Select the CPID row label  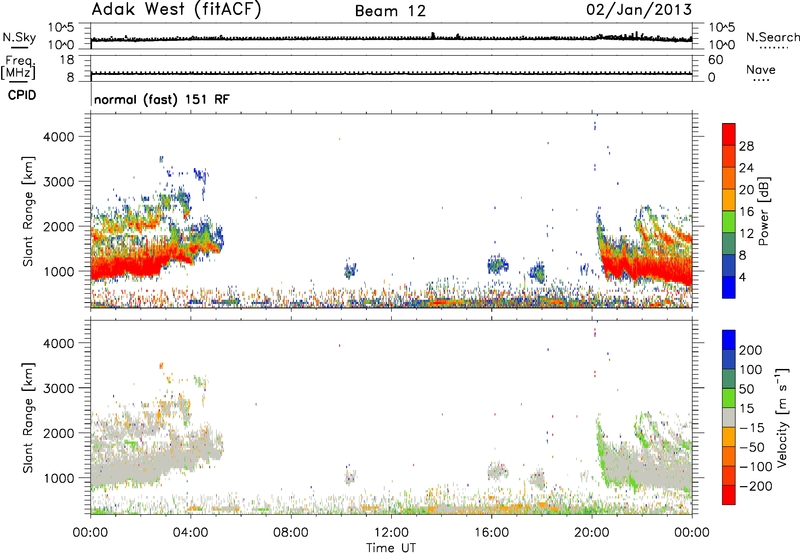(x=22, y=95)
